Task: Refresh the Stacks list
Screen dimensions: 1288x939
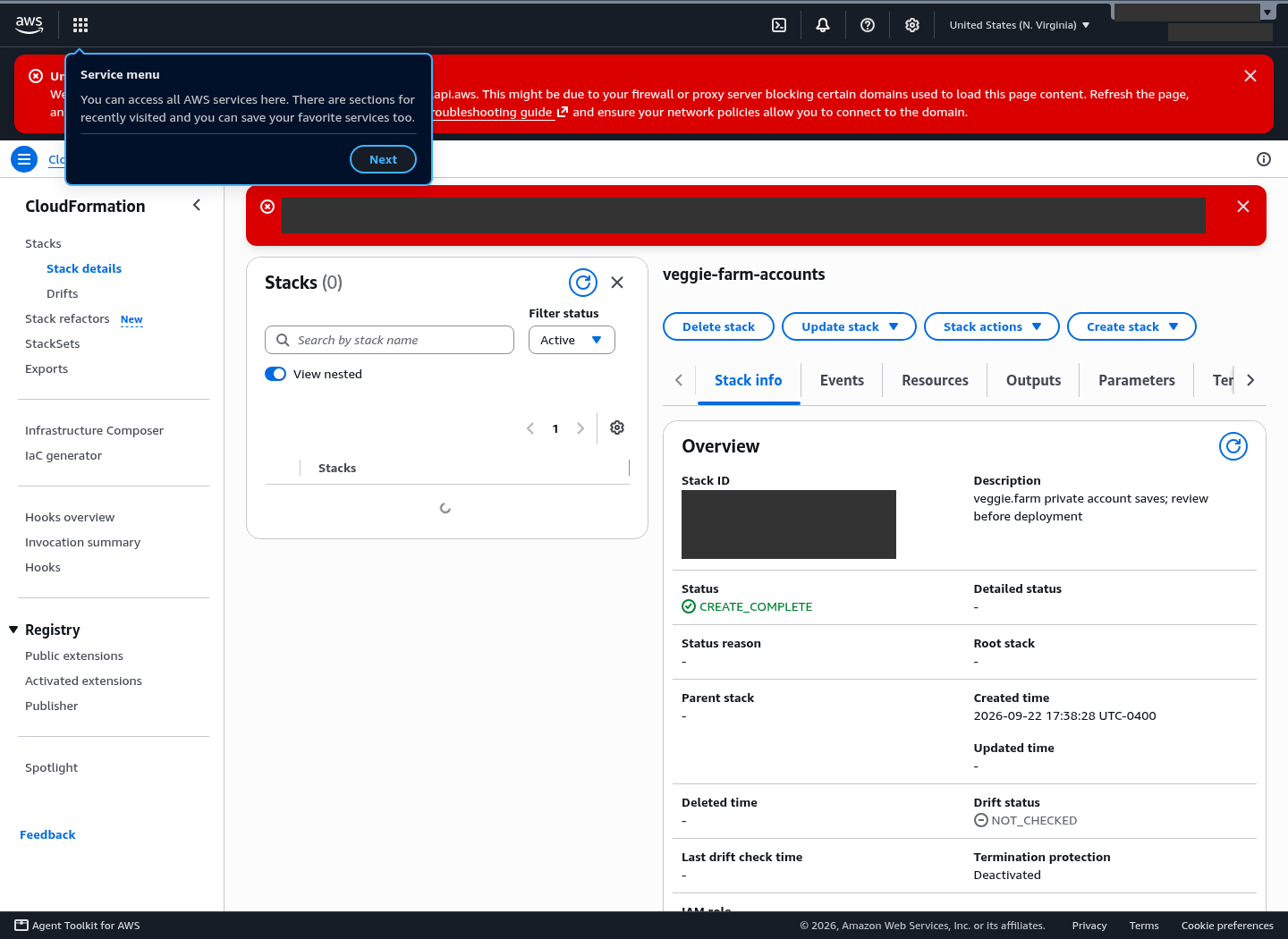Action: click(x=583, y=283)
